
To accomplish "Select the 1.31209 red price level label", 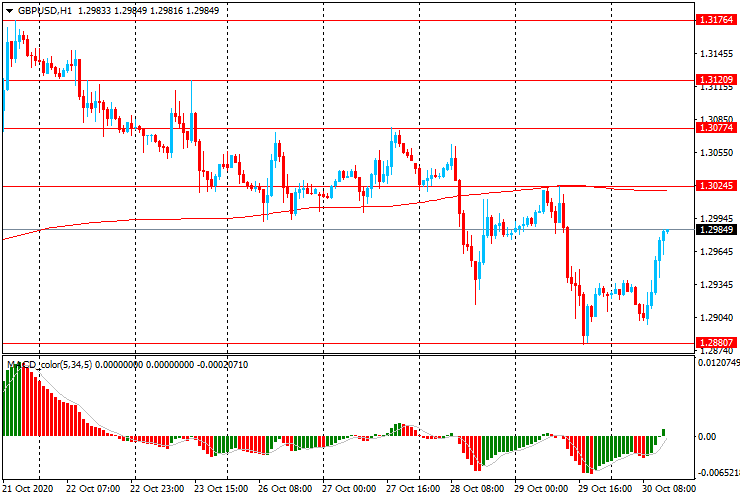I will click(x=716, y=79).
